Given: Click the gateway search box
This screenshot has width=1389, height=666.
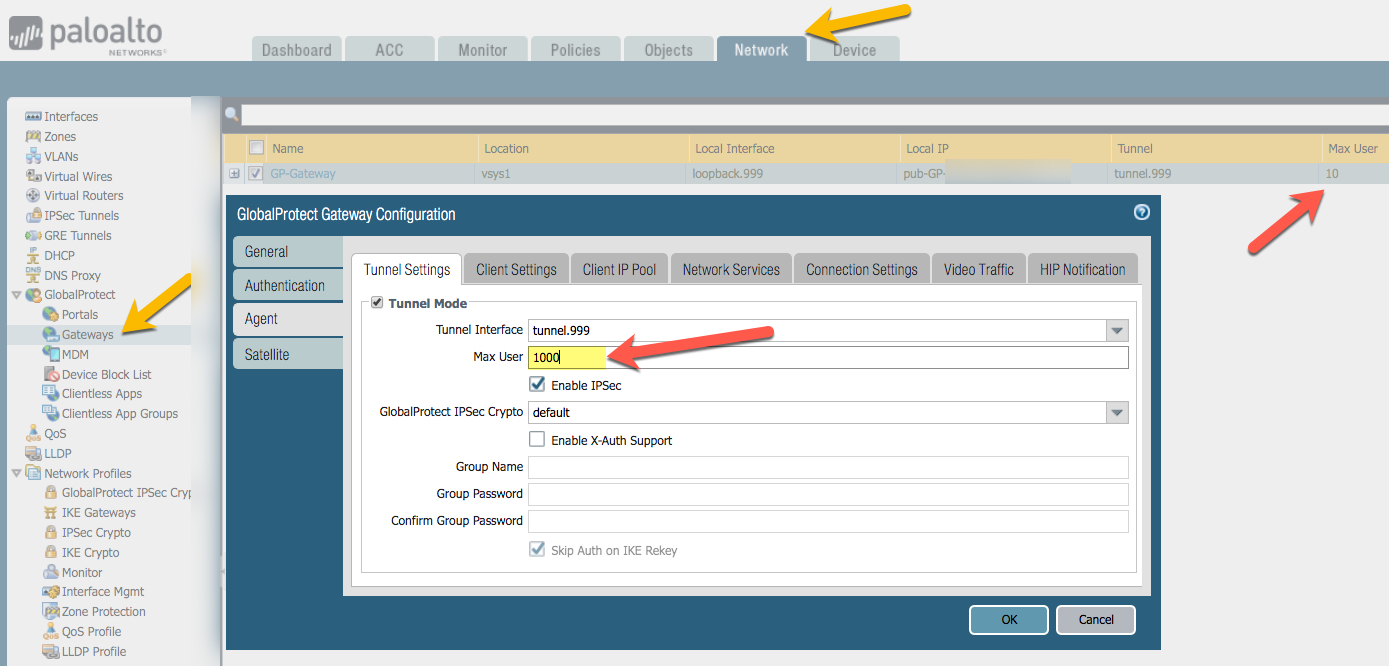Looking at the screenshot, I should click(815, 115).
